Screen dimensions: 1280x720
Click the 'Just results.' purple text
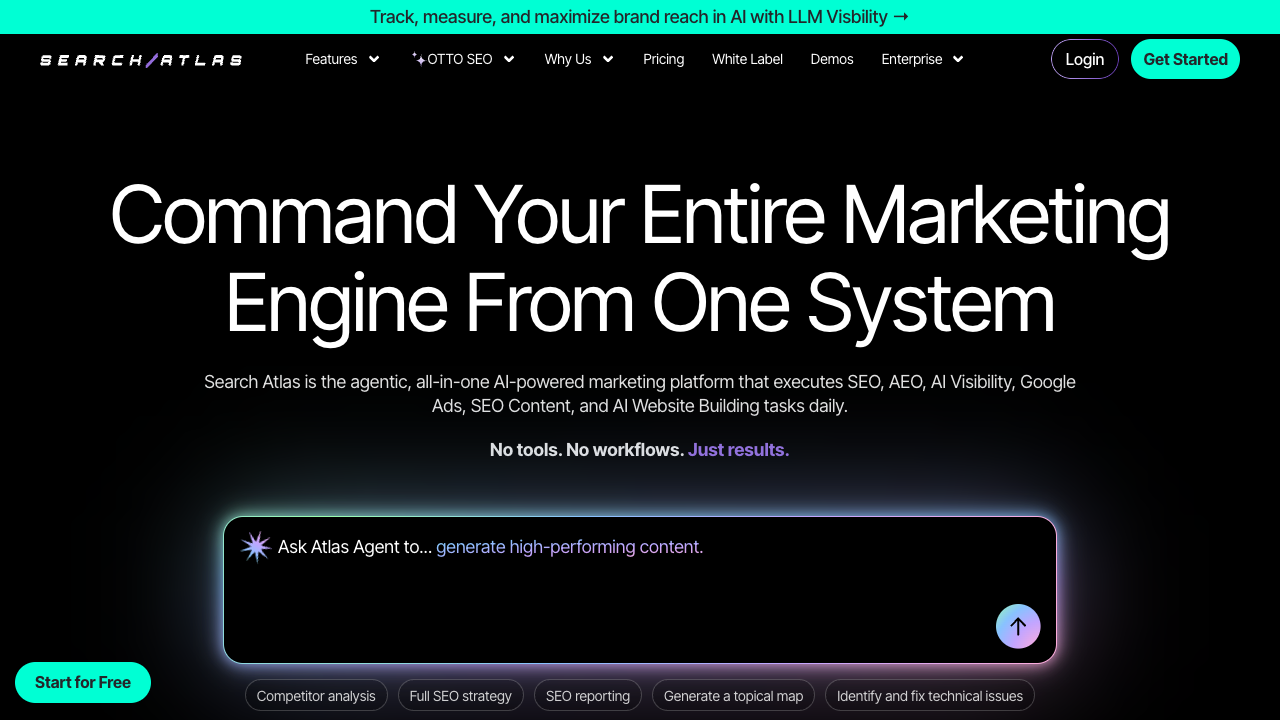click(739, 450)
